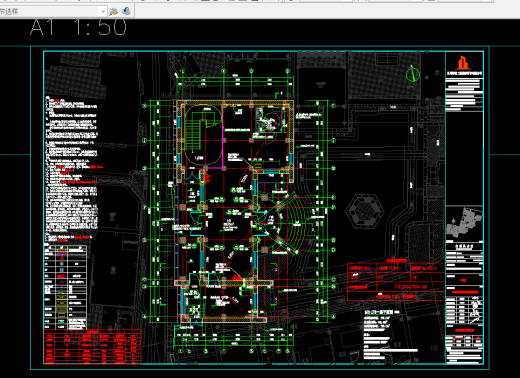Click the orange company logo in the title block
Image resolution: width=520 pixels, height=378 pixels.
pyautogui.click(x=462, y=63)
